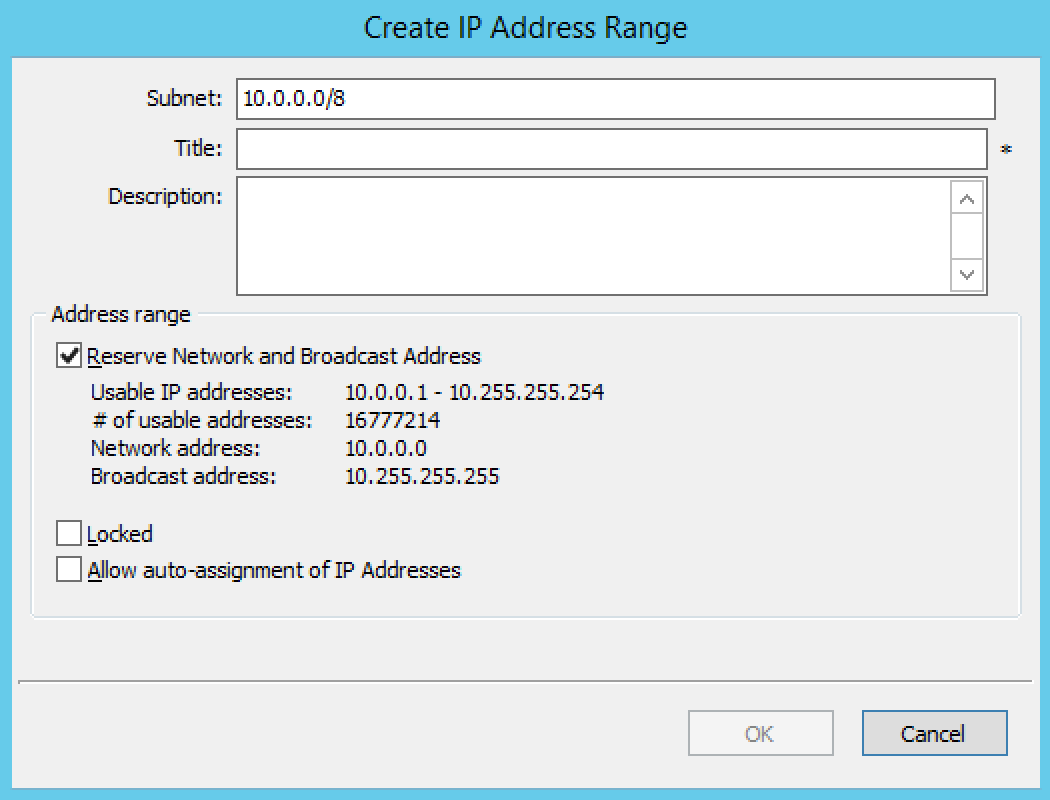Click the Description: field label

click(165, 196)
